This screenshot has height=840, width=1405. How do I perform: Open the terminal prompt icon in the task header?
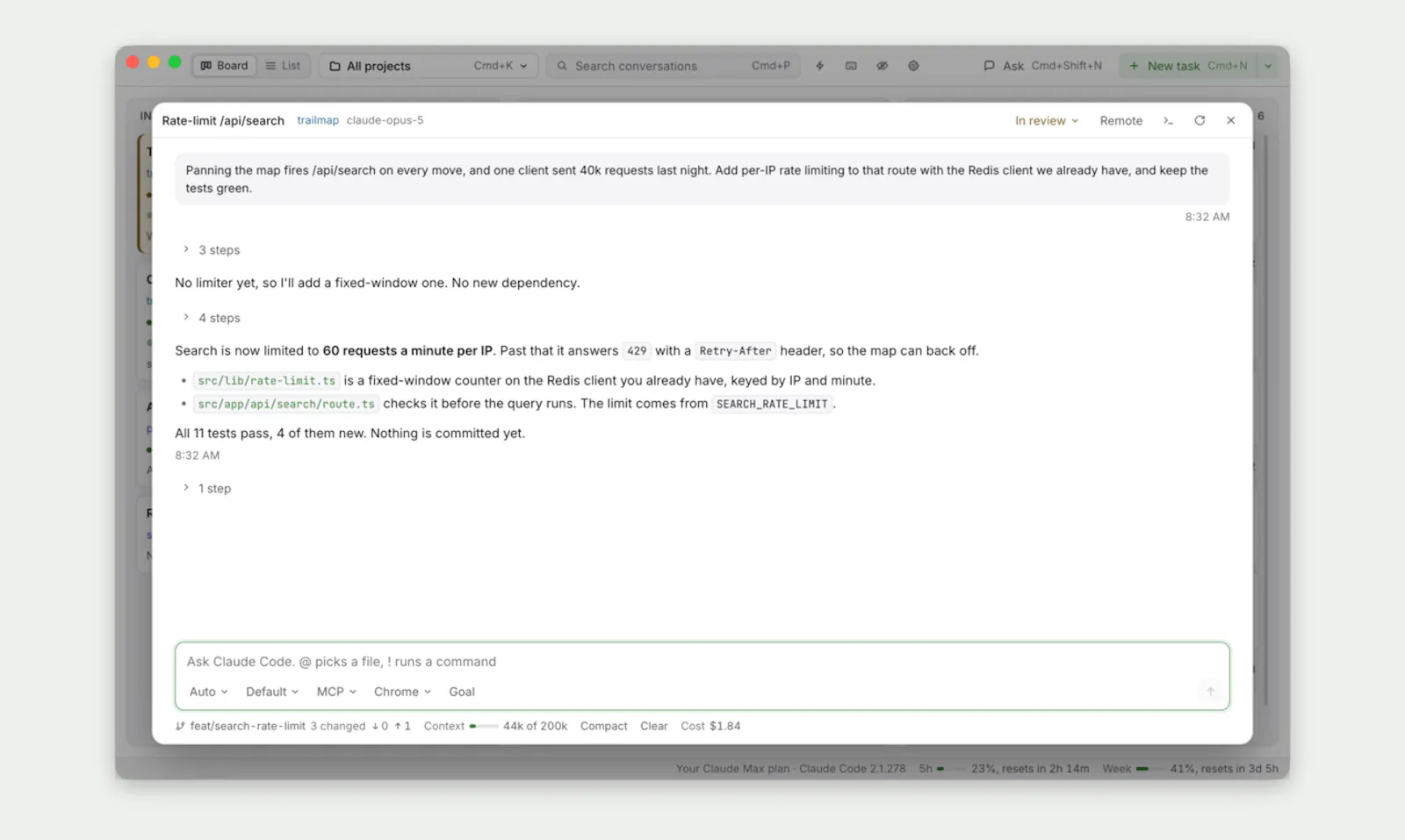[x=1168, y=121]
